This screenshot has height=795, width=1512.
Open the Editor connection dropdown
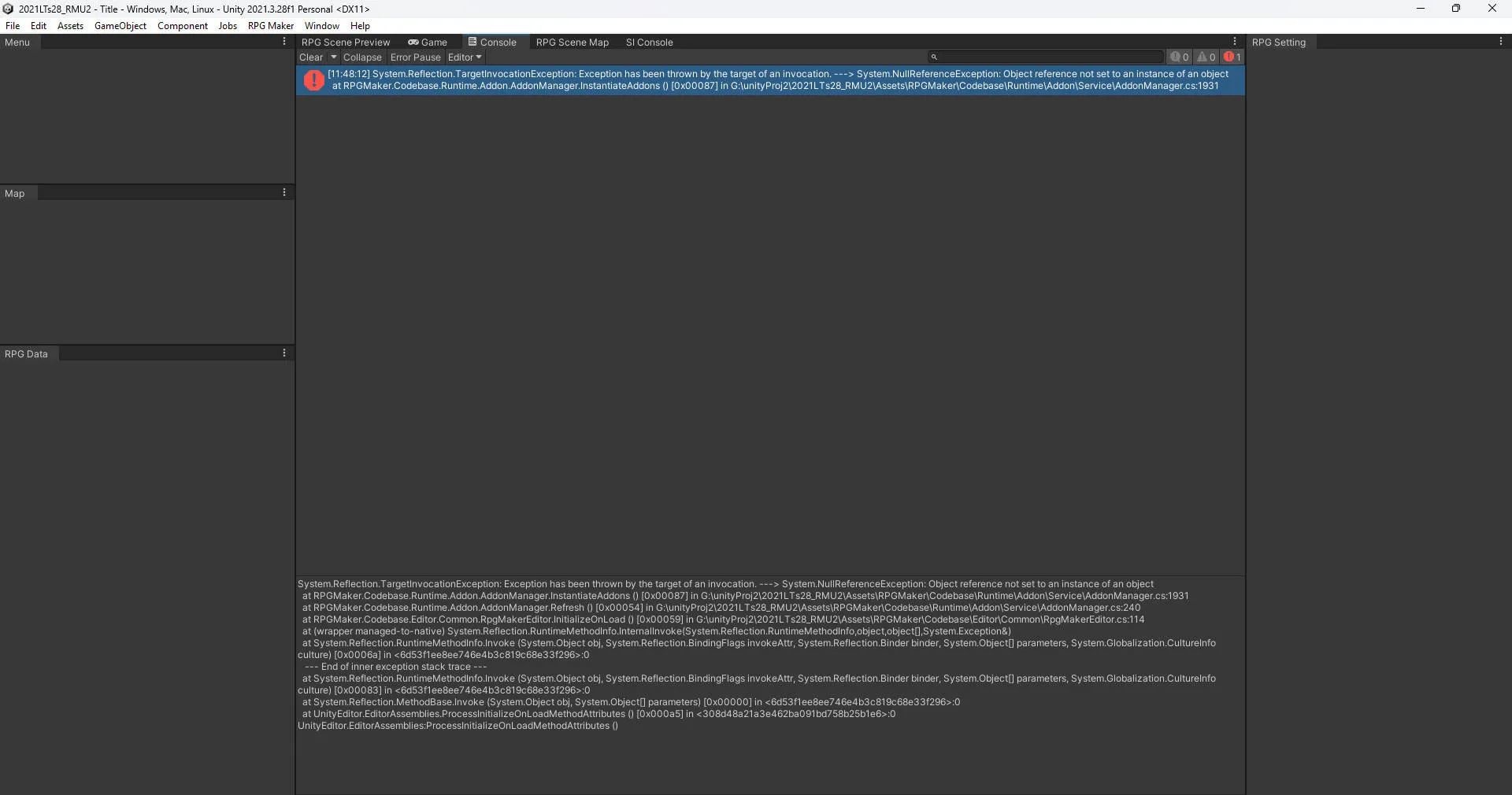(x=465, y=57)
